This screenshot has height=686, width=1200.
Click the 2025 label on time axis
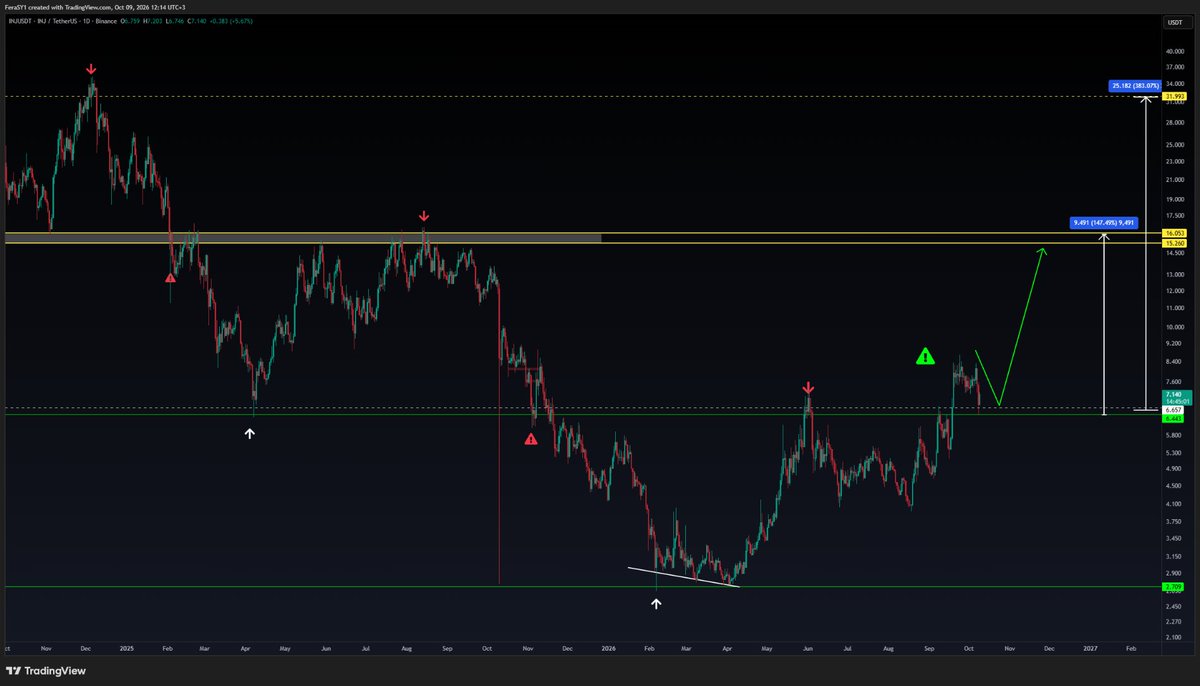coord(127,648)
